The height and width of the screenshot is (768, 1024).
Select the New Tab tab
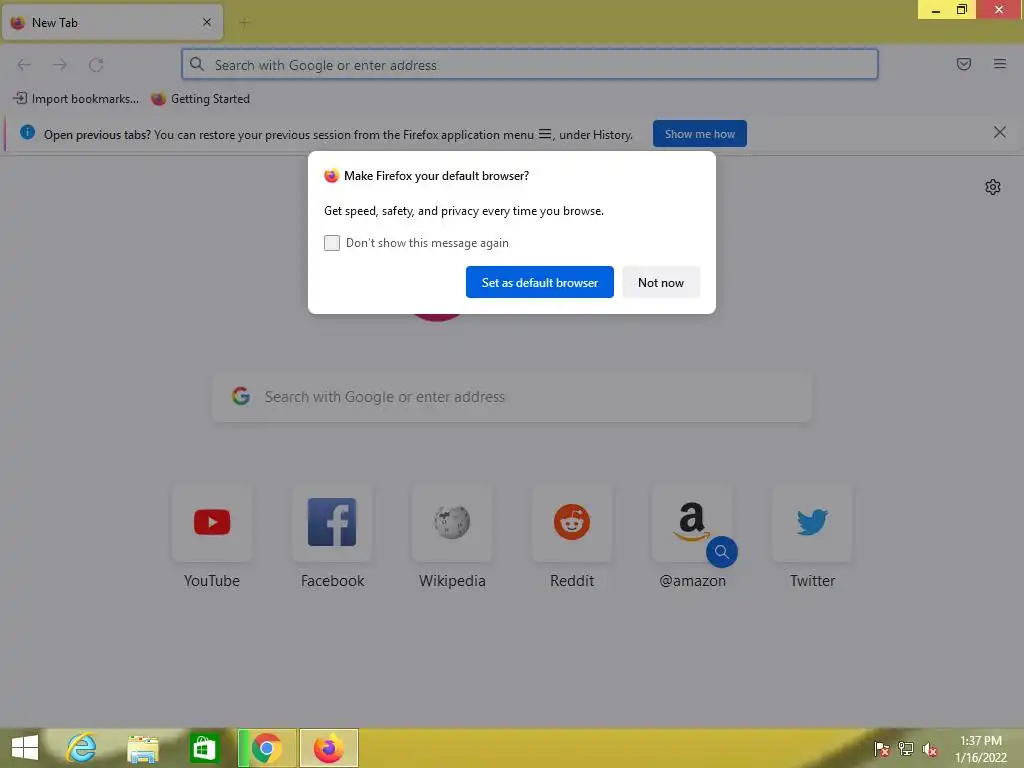click(112, 23)
